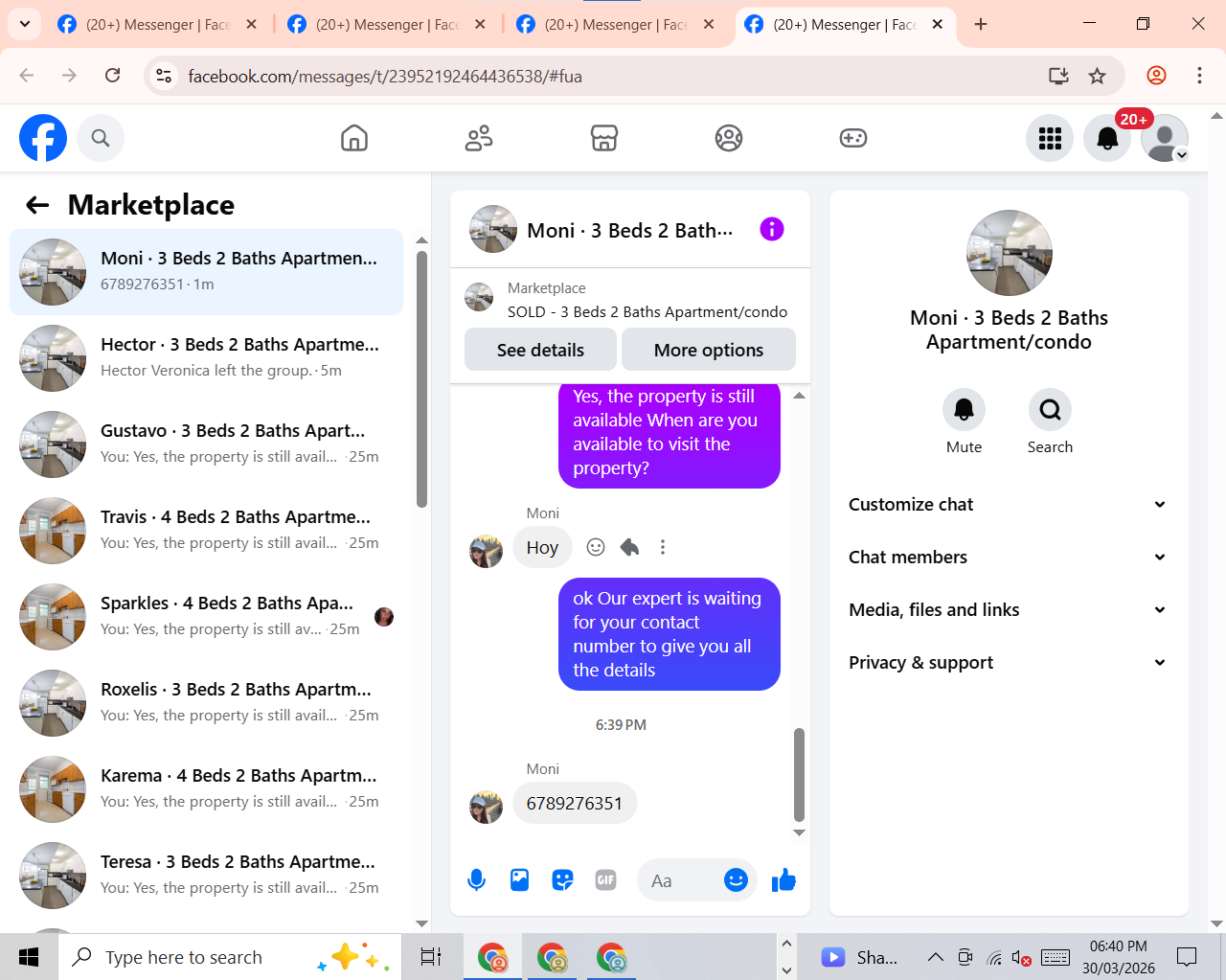Search in conversation using the magnifier icon
The width and height of the screenshot is (1226, 980).
(x=1050, y=410)
